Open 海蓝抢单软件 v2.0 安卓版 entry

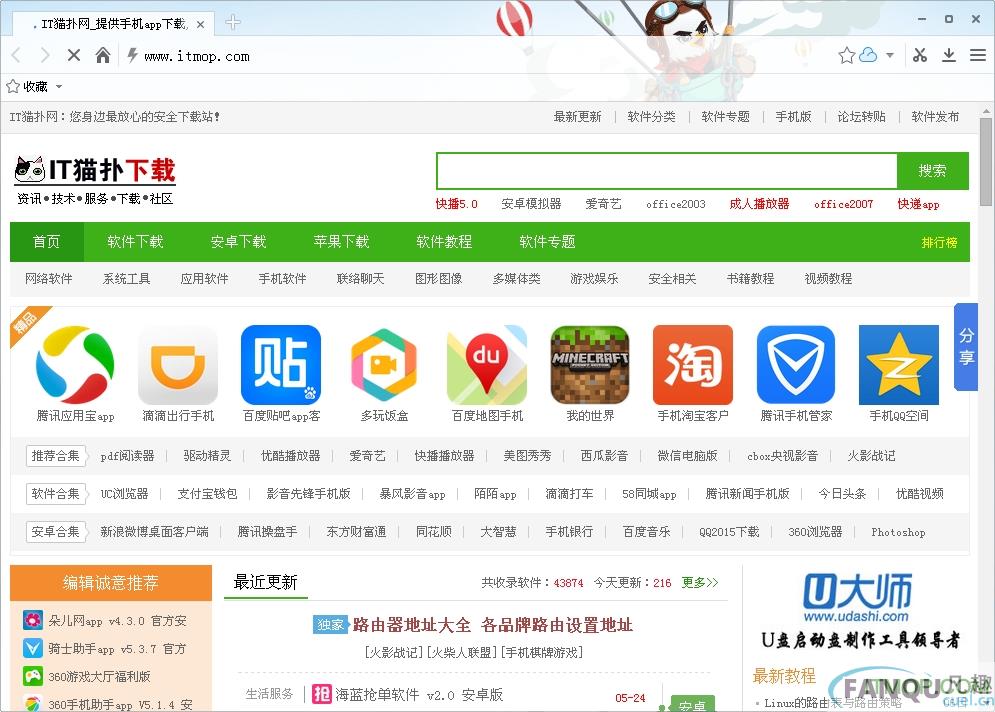click(419, 695)
